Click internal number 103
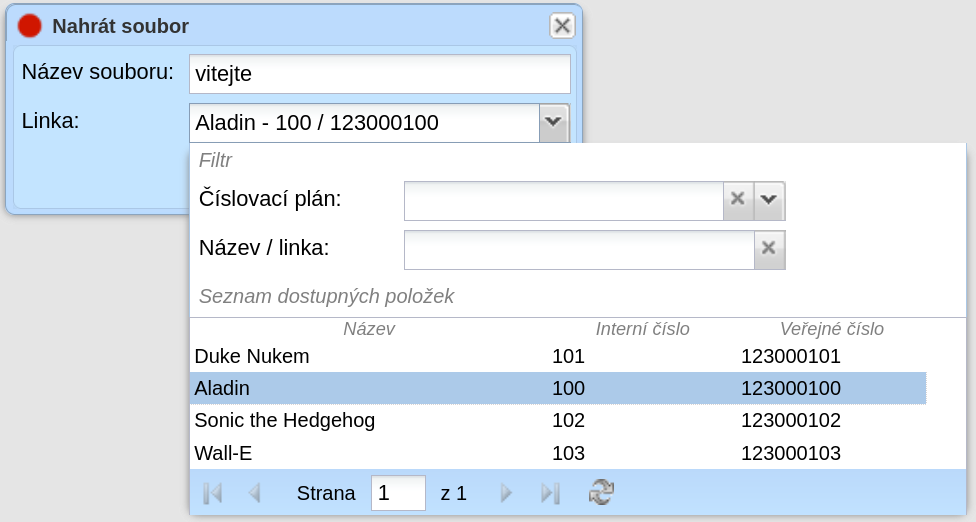The height and width of the screenshot is (522, 976). [x=568, y=453]
